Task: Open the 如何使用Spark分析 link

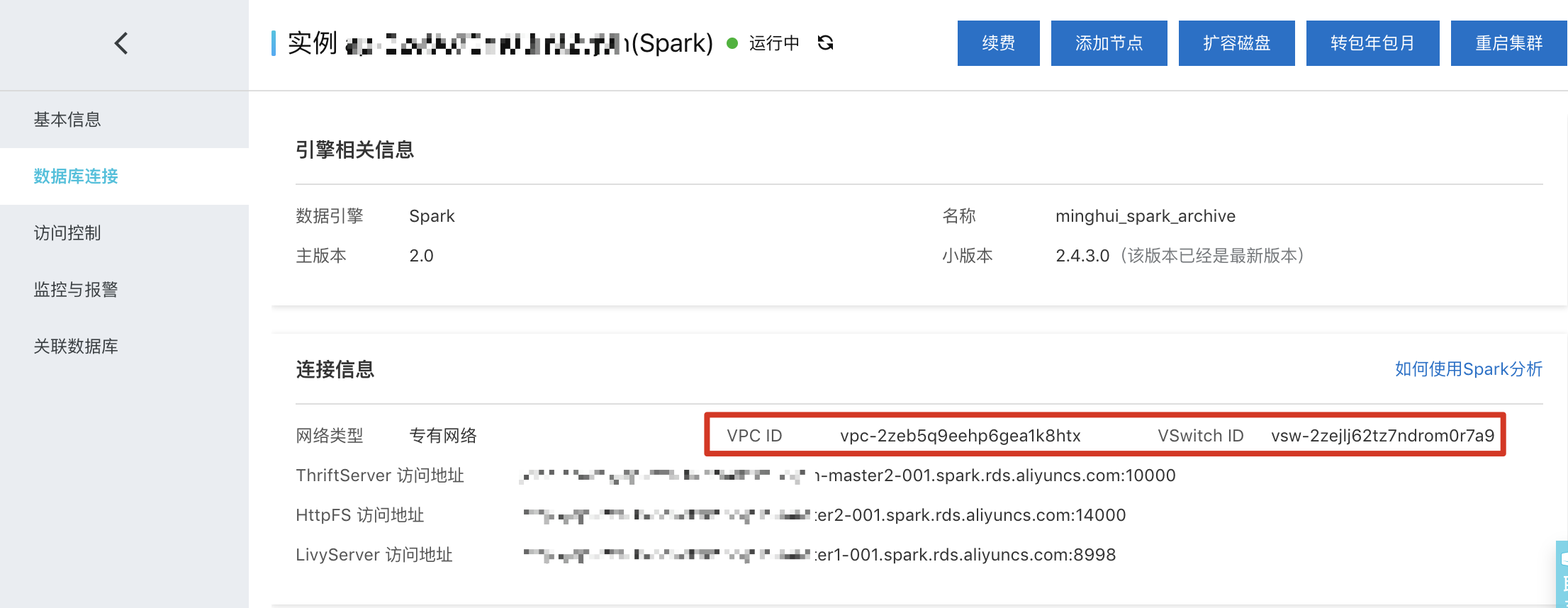Action: coord(1468,368)
